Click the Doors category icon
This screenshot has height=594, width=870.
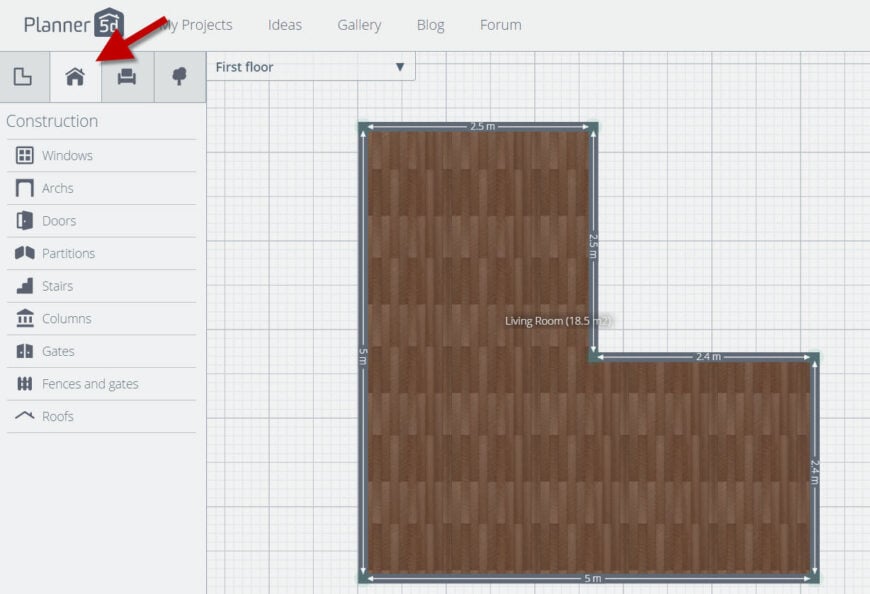(x=24, y=221)
